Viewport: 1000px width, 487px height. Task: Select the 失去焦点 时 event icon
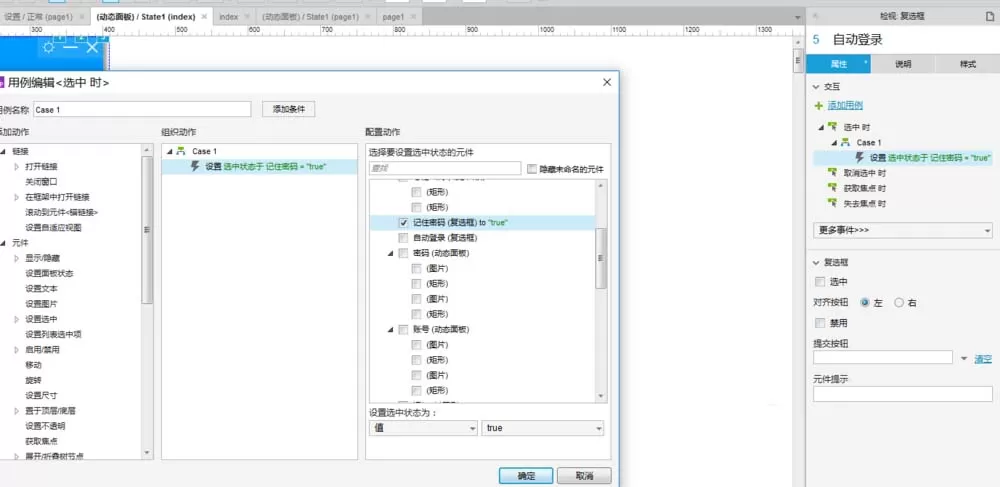[832, 203]
